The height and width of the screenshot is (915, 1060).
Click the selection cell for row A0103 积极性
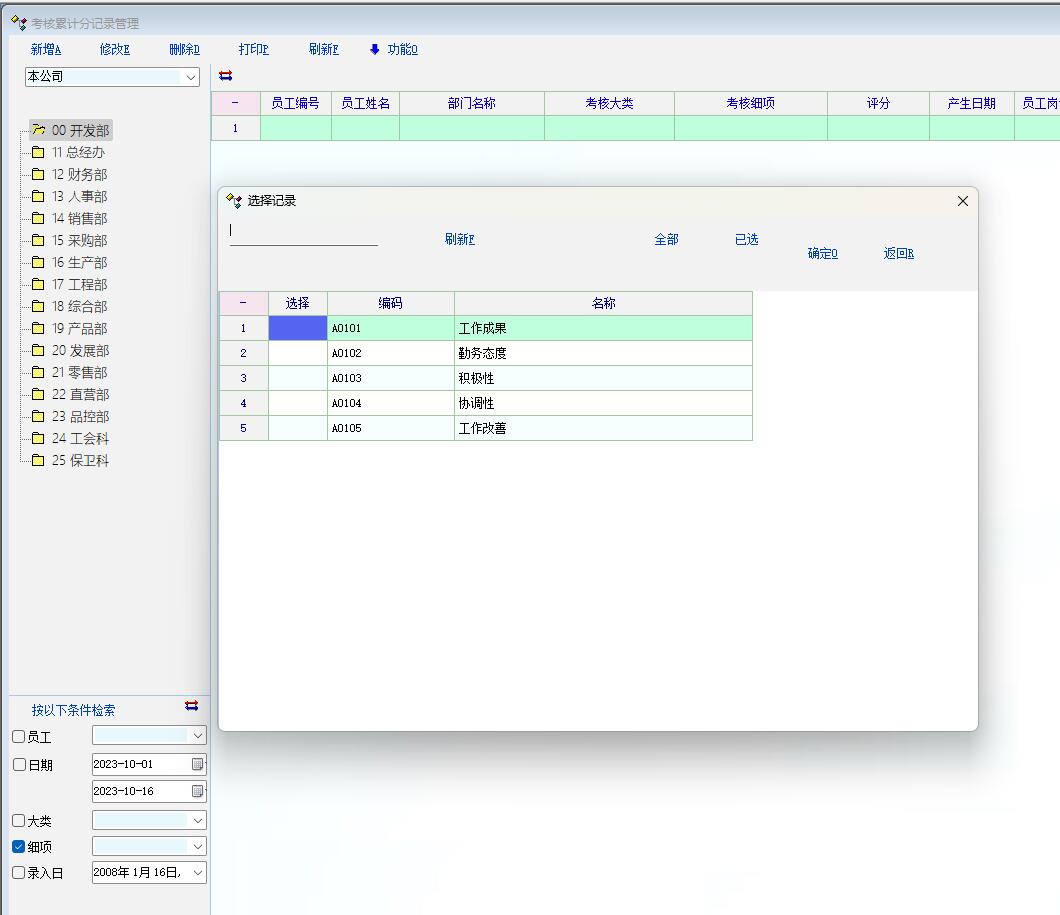298,379
